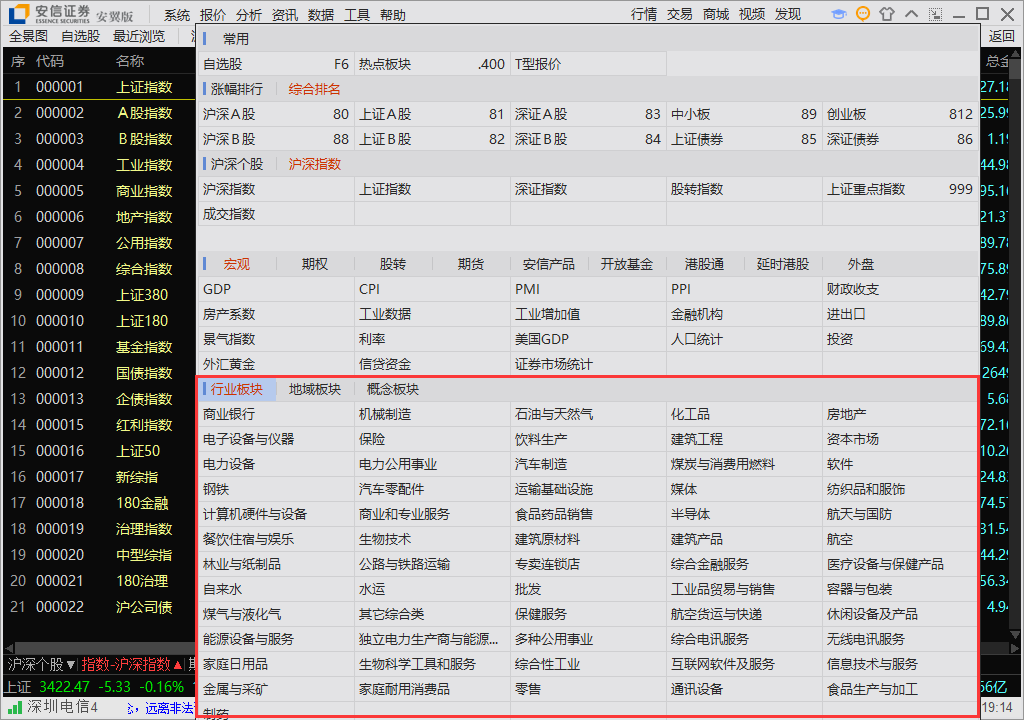
Task: Click the upward chevron collapse icon
Action: tap(911, 14)
